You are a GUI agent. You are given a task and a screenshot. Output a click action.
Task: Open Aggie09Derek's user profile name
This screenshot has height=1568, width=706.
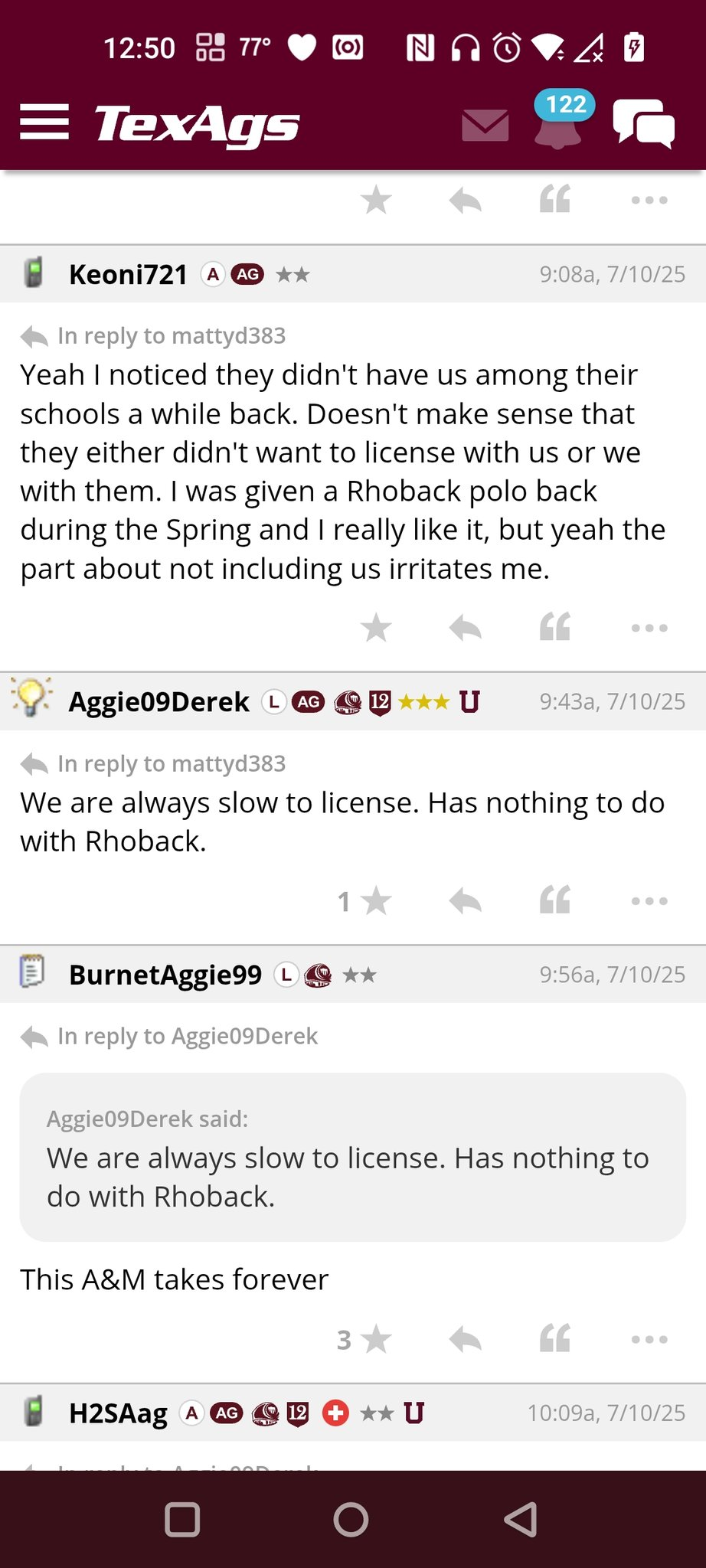pos(159,701)
